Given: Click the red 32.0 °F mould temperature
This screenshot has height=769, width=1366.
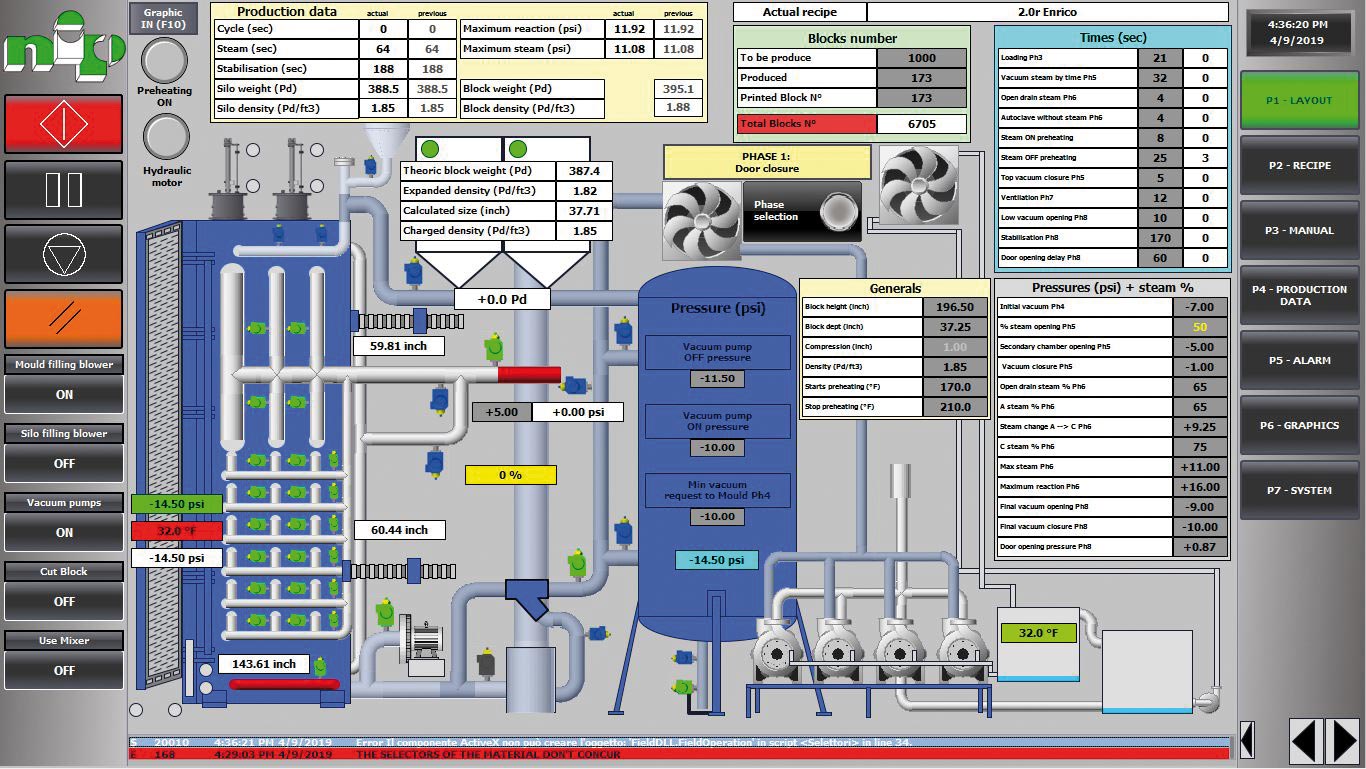Looking at the screenshot, I should pos(177,531).
